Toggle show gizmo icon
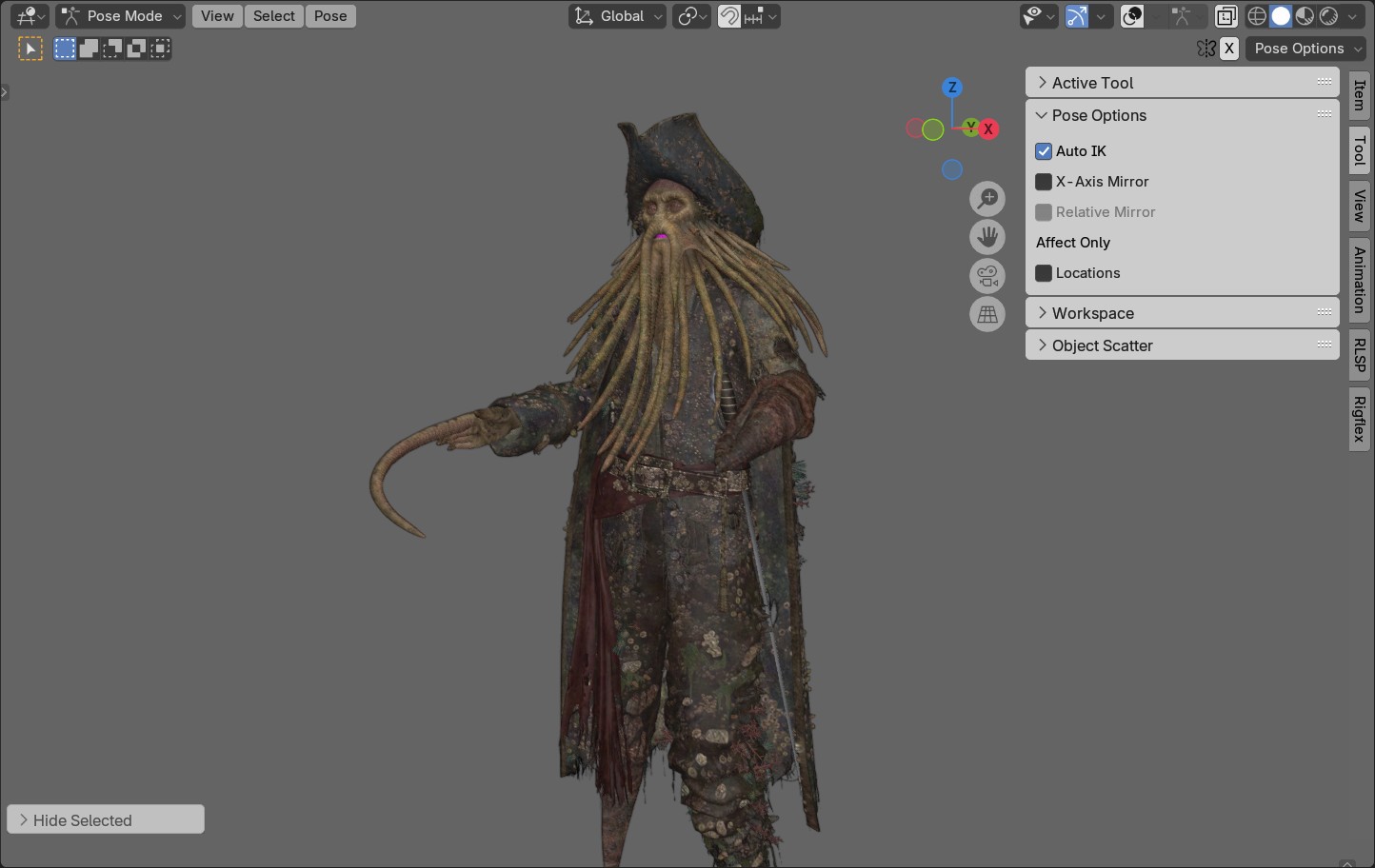 tap(1077, 16)
